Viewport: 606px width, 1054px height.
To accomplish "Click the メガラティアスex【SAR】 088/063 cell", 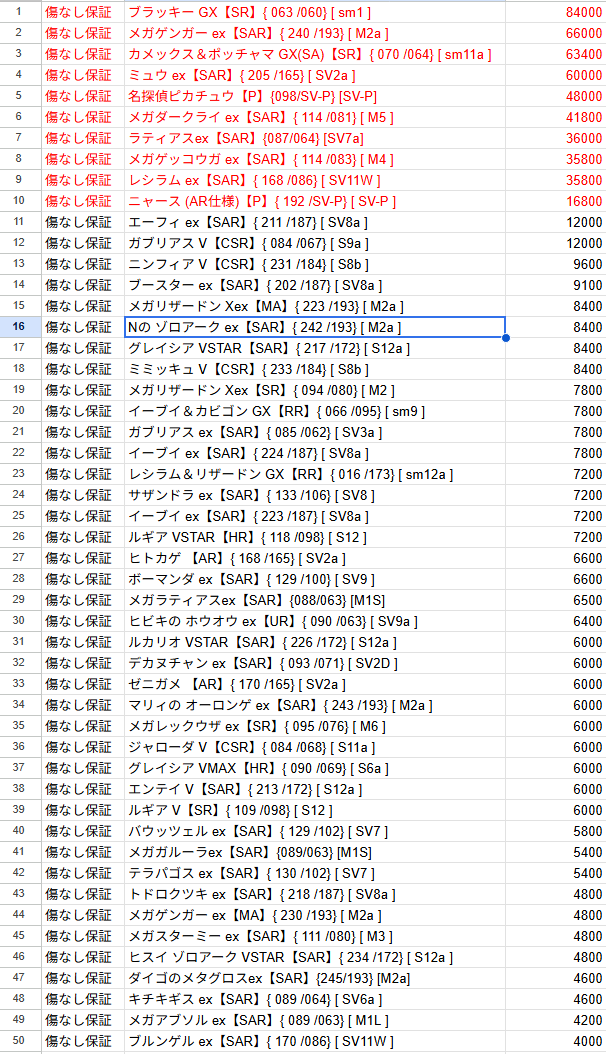I will pos(314,600).
